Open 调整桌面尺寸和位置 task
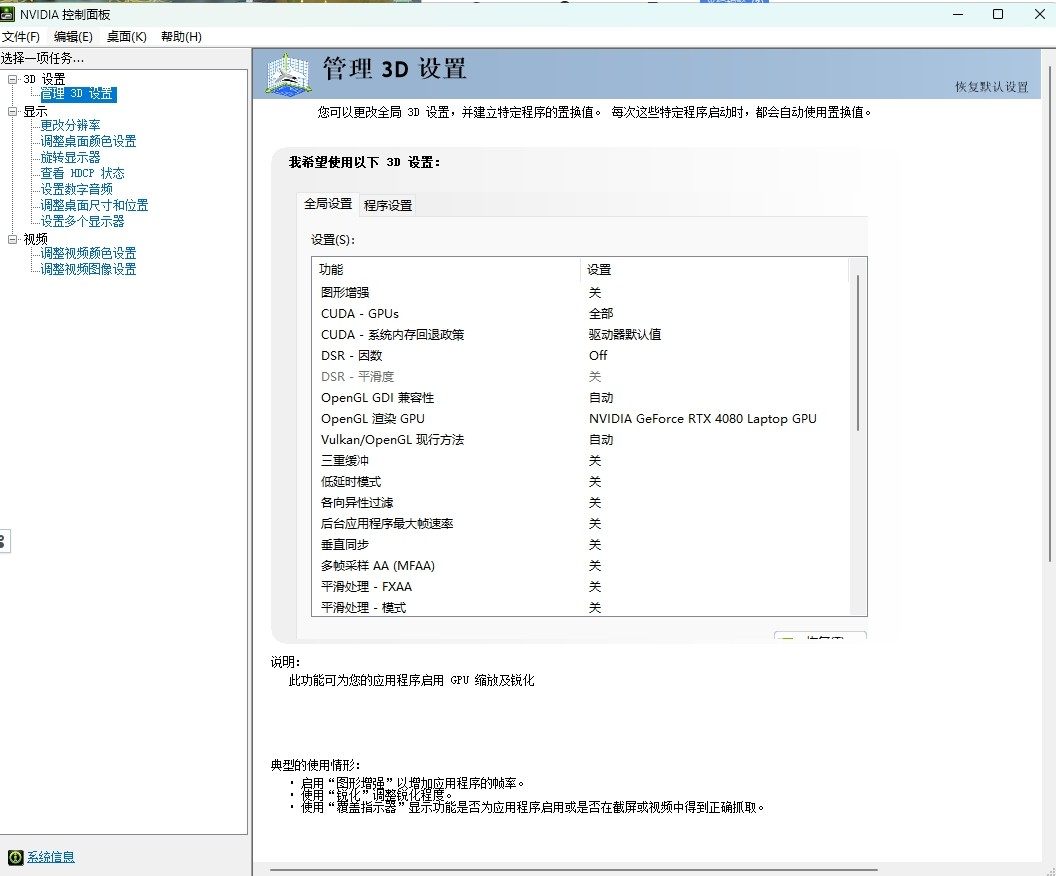Screen dimensions: 1056x876 pyautogui.click(x=94, y=205)
